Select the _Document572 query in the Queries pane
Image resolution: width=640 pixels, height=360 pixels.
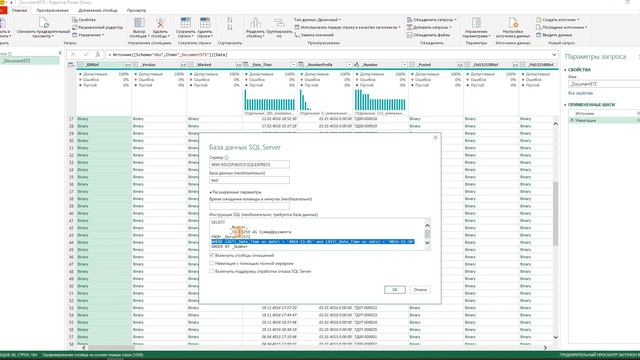click(30, 61)
